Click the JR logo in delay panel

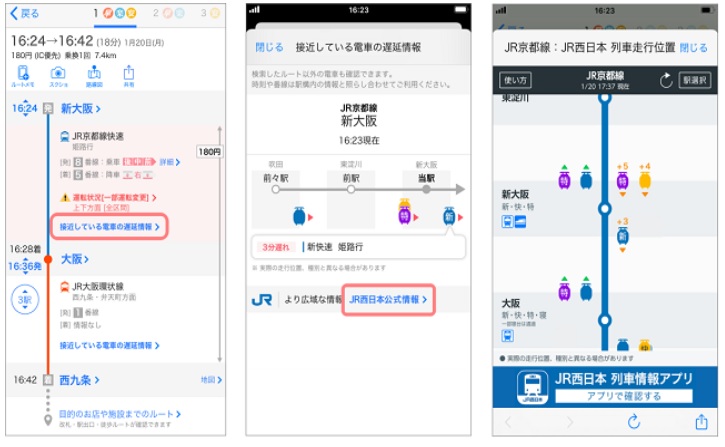(262, 300)
